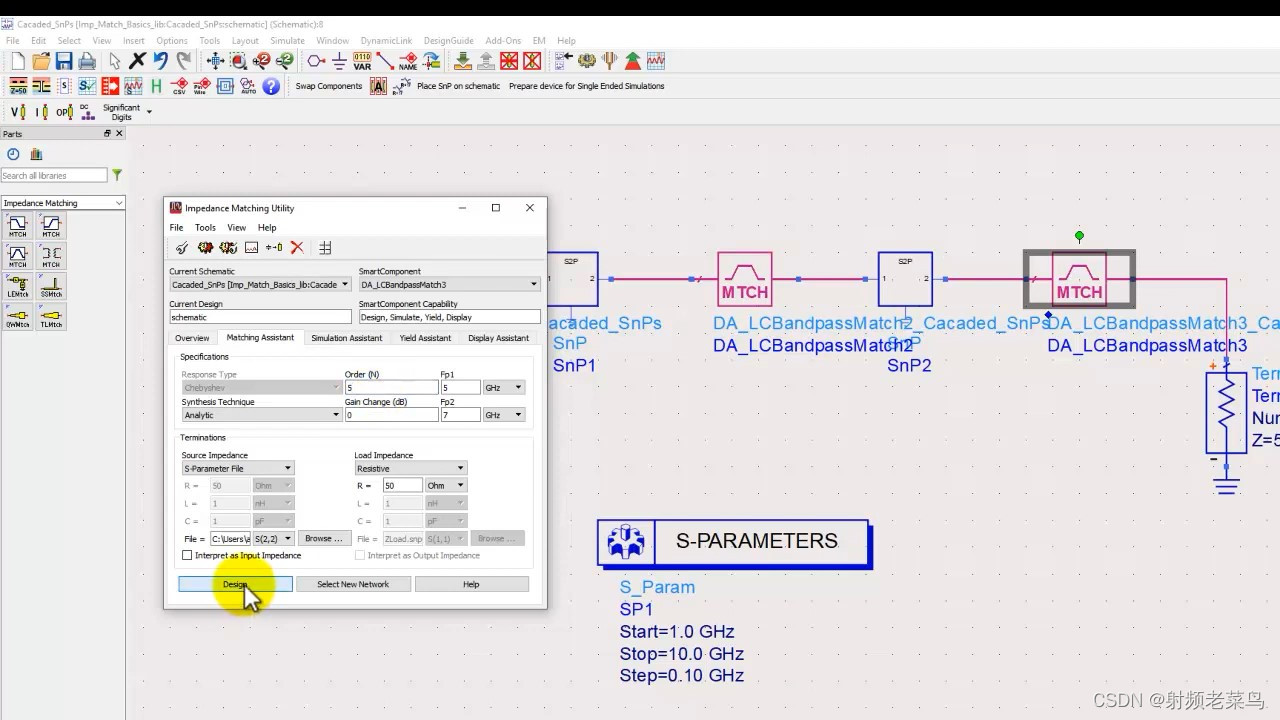Switch to the Simulation Assistant tab
Image resolution: width=1280 pixels, height=720 pixels.
tap(346, 338)
